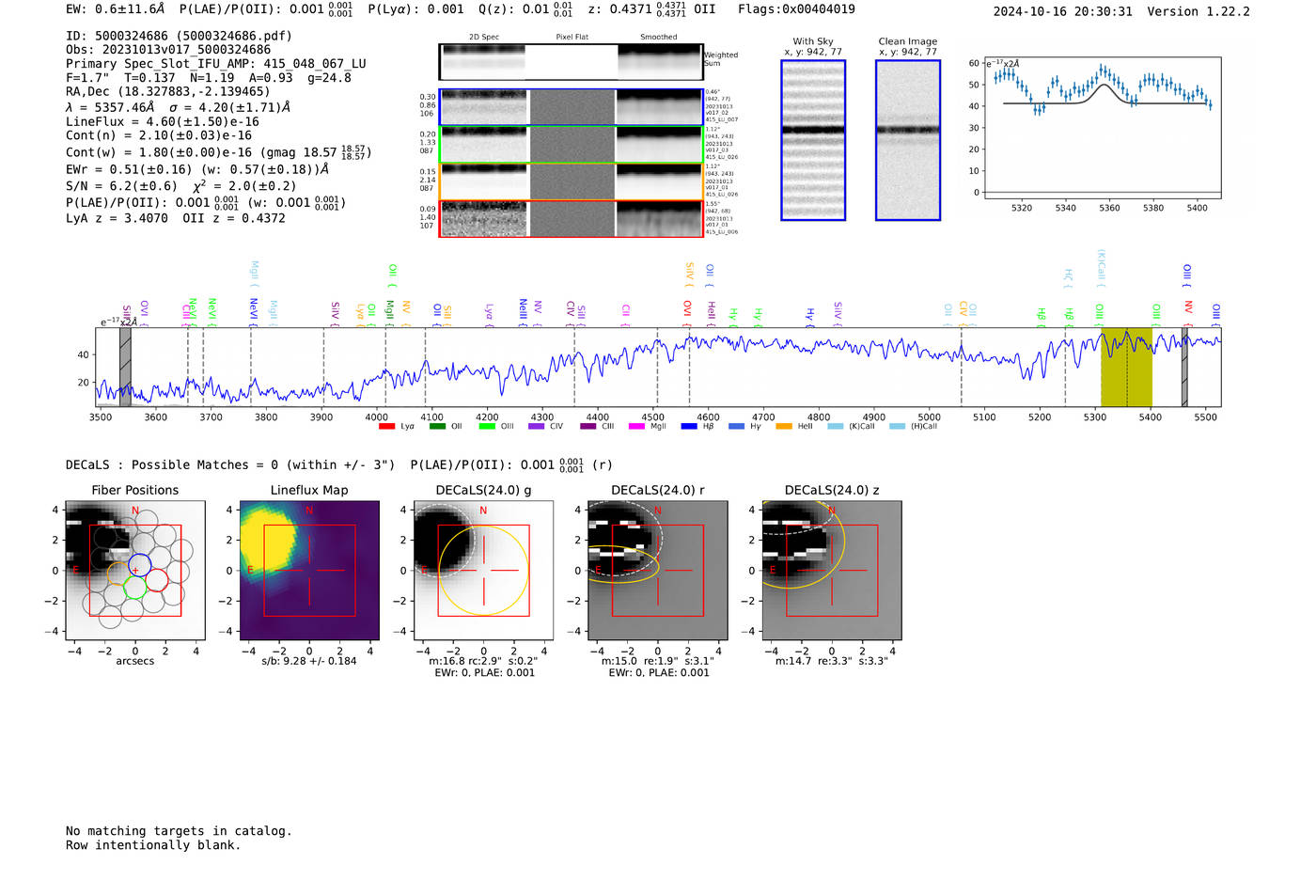Click the S/N = 6.2(±0.6) line

coord(181,185)
